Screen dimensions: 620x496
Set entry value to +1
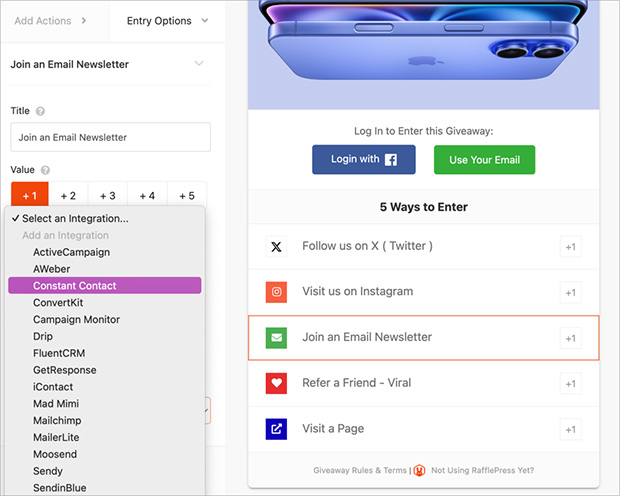(30, 195)
